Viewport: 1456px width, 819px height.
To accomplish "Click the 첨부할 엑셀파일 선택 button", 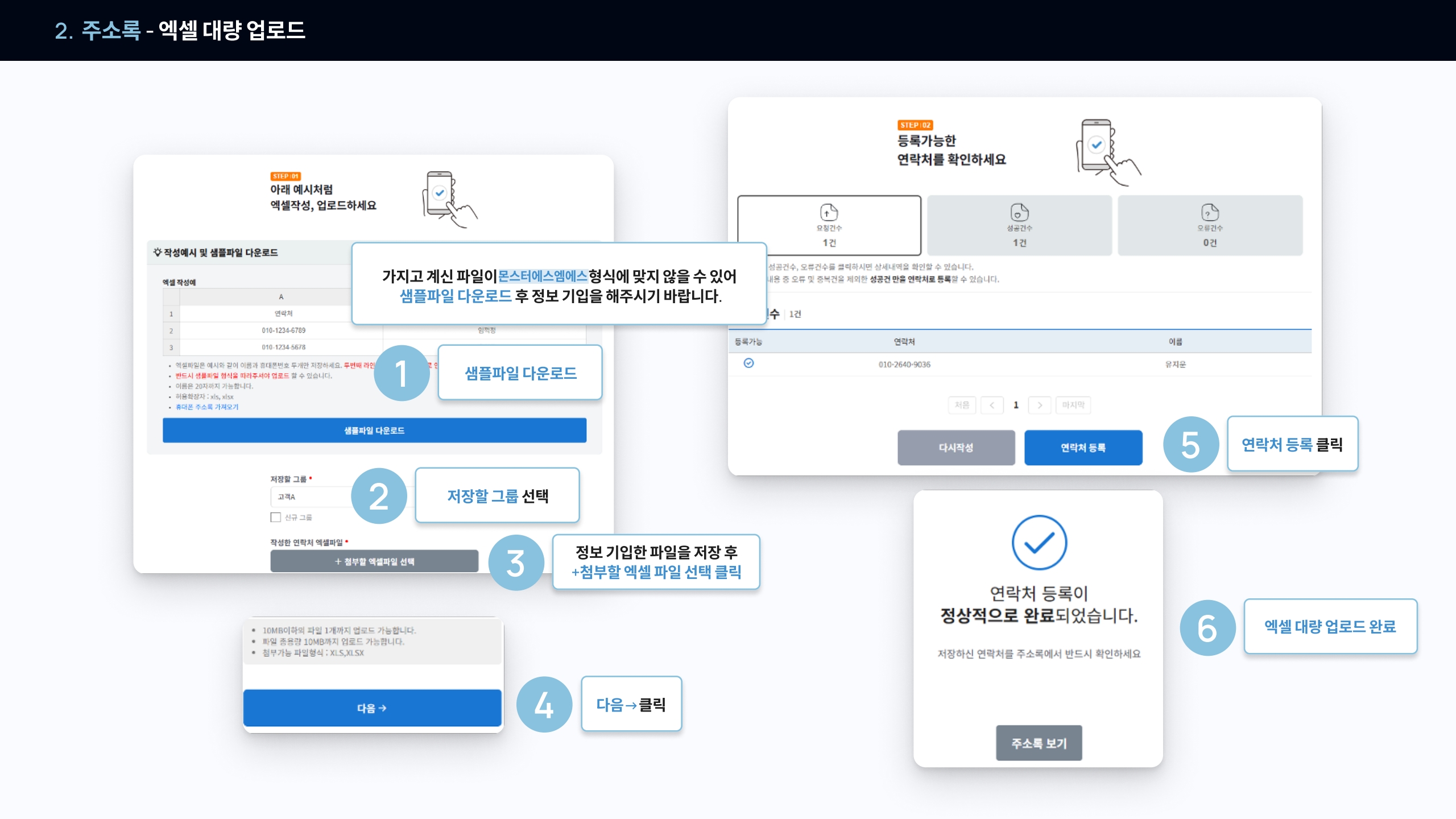I will 374,561.
